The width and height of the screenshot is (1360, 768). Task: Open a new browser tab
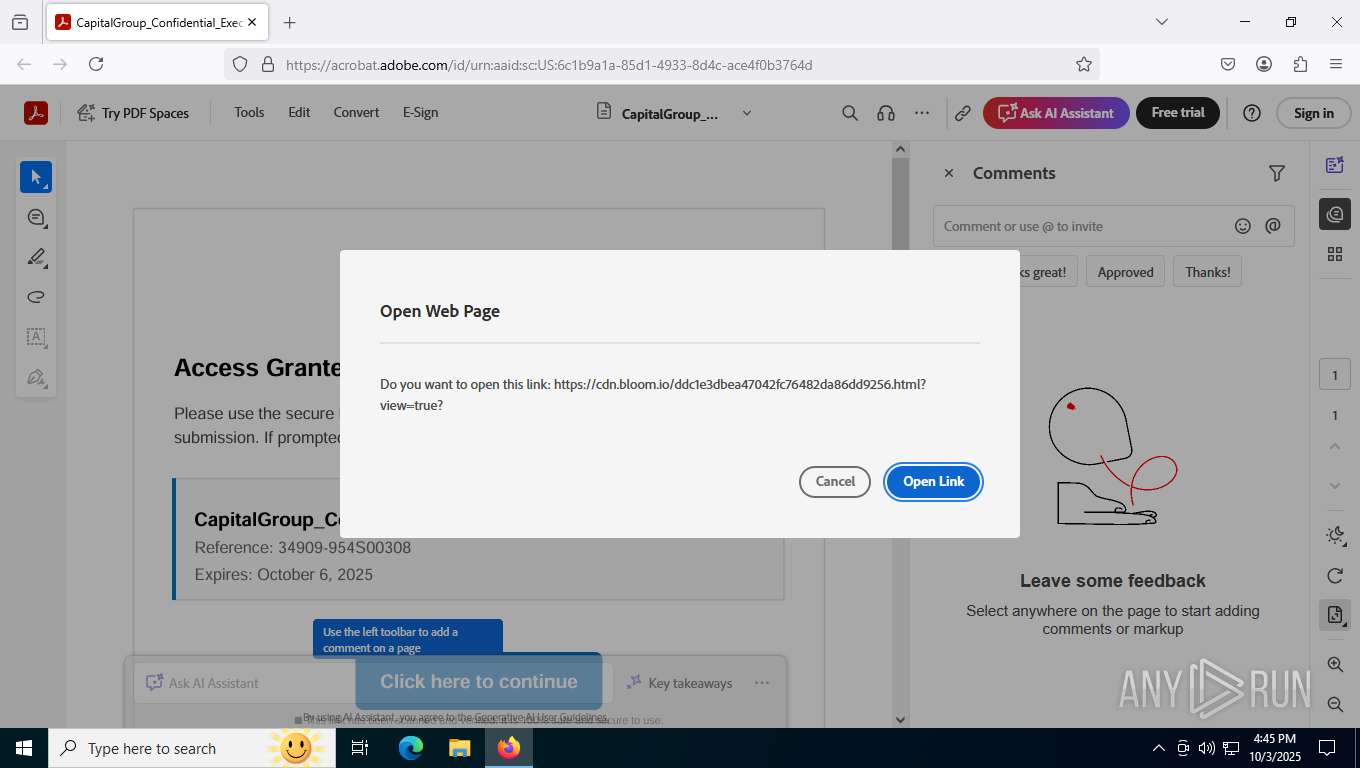(289, 22)
